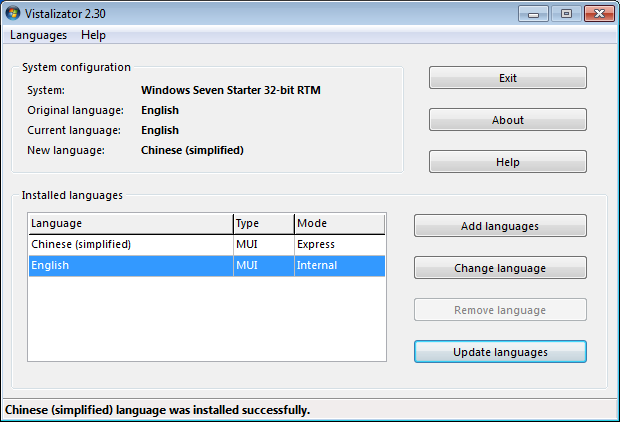This screenshot has height=422, width=620.
Task: Click the Remove language button
Action: 500,310
